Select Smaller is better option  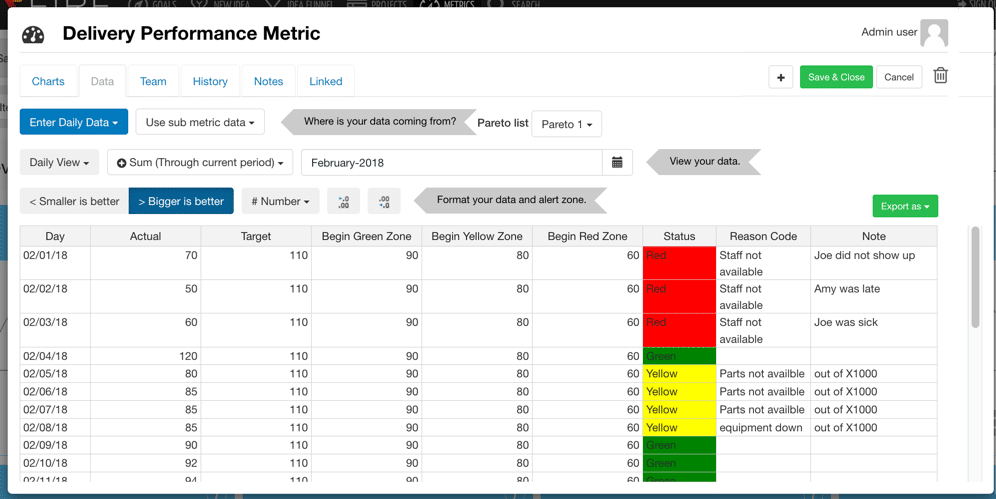point(74,201)
